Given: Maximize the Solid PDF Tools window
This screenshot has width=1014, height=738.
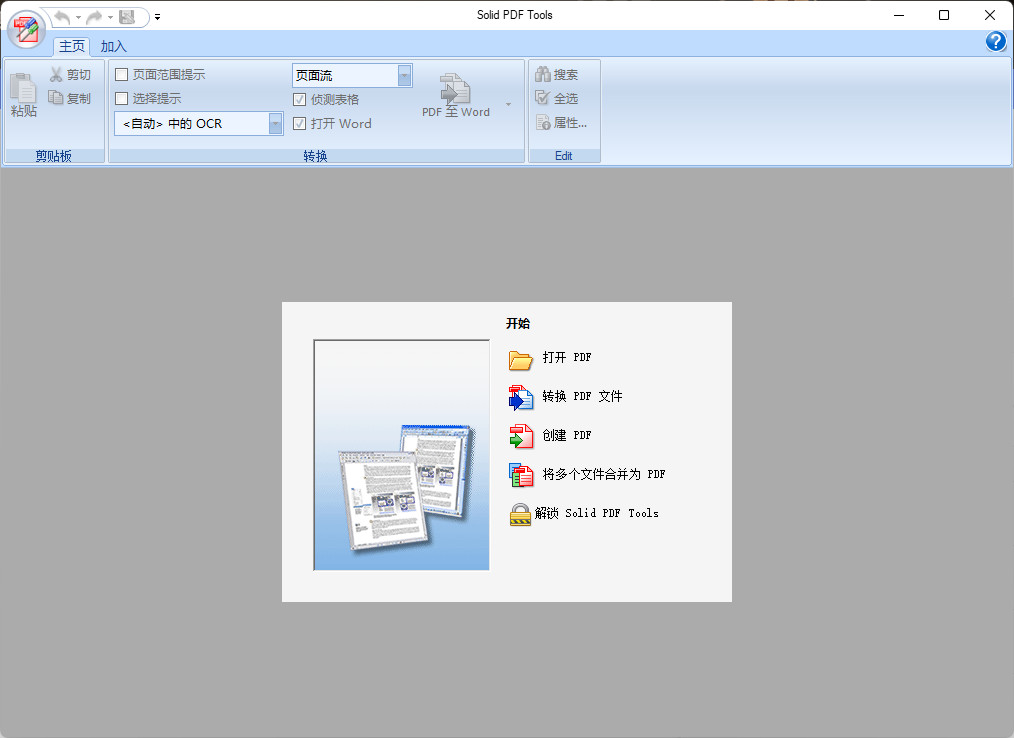Looking at the screenshot, I should coord(944,15).
